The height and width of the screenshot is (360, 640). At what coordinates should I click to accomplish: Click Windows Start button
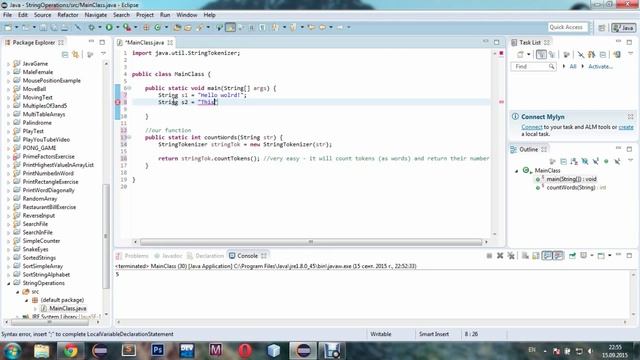tap(12, 351)
